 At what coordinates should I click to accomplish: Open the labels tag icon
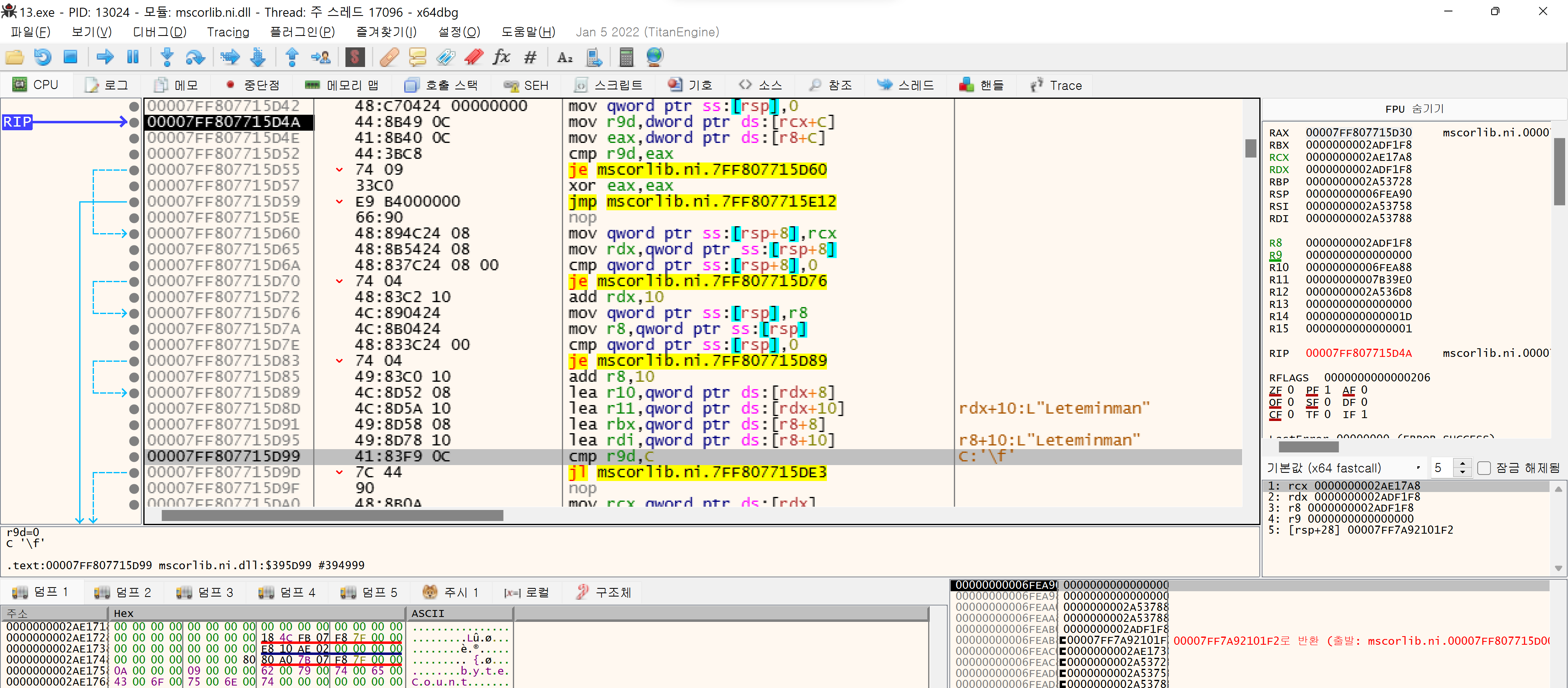click(445, 57)
